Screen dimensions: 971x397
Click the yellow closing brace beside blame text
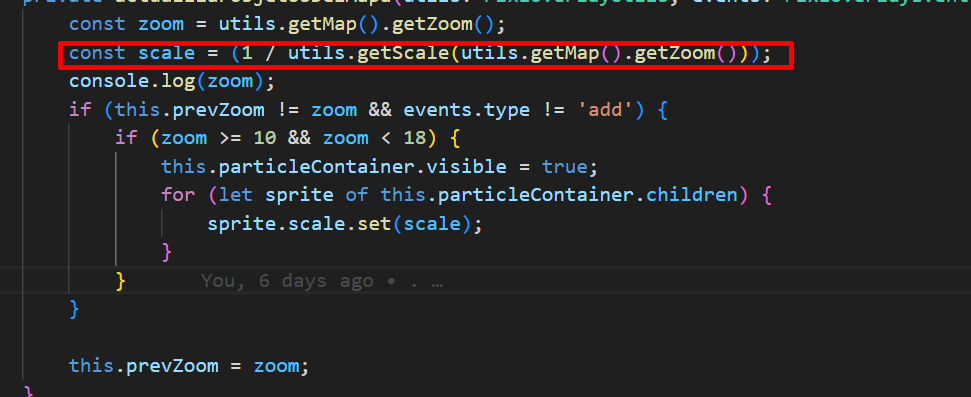(121, 281)
